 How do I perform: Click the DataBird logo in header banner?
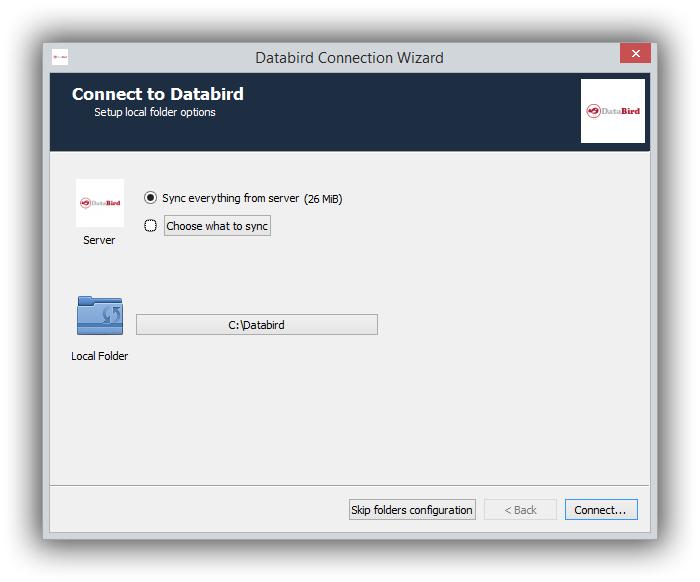coord(612,111)
